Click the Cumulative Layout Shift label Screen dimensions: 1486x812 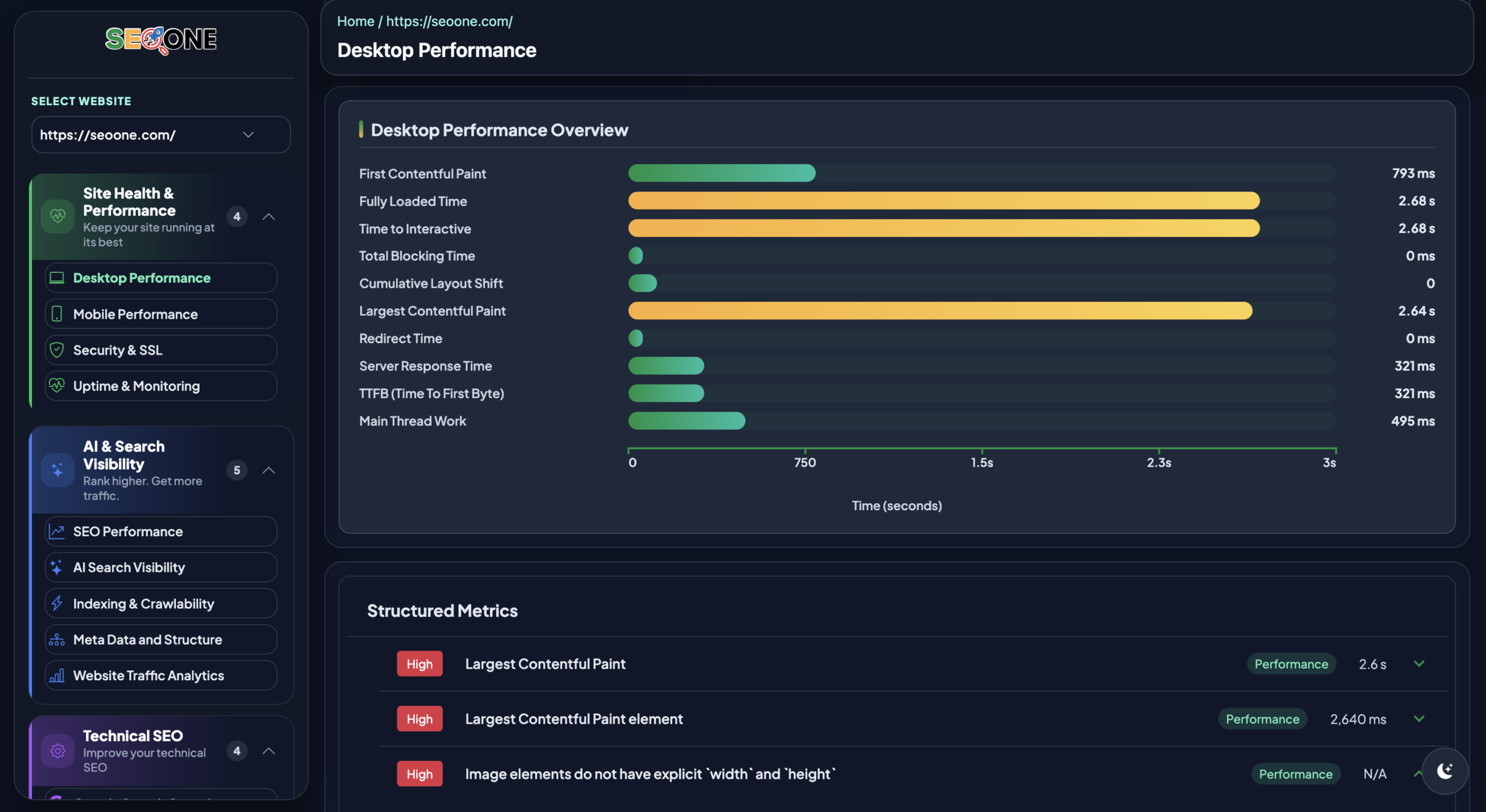(x=431, y=283)
